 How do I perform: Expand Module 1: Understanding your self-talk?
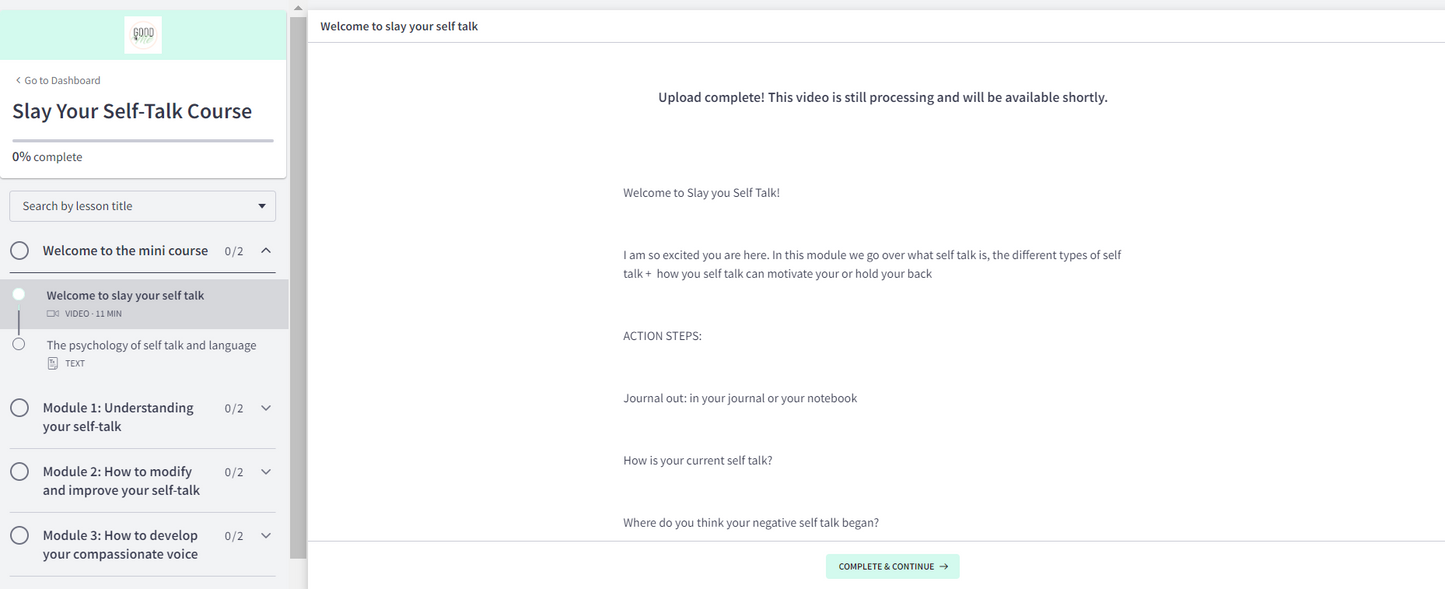point(266,408)
